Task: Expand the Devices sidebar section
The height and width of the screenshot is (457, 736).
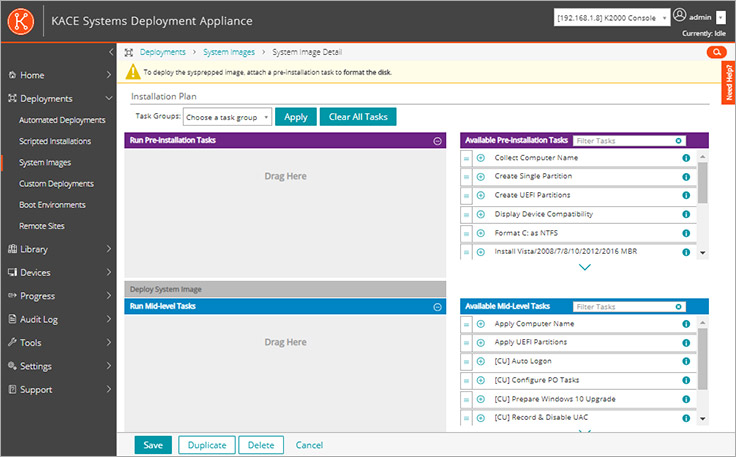Action: click(108, 272)
